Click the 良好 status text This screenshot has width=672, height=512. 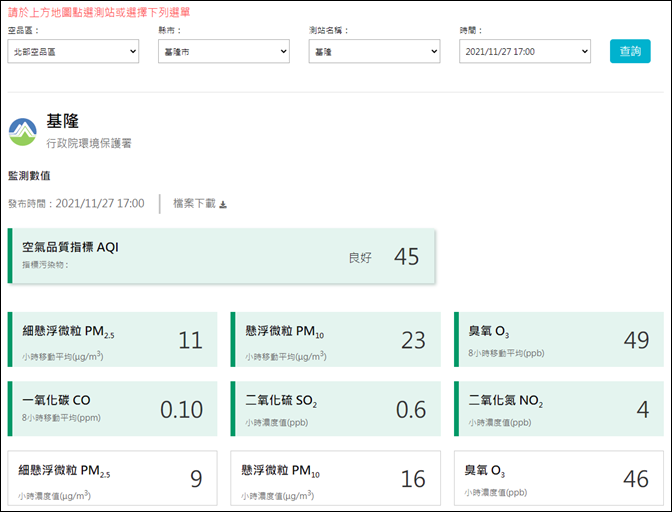(360, 257)
